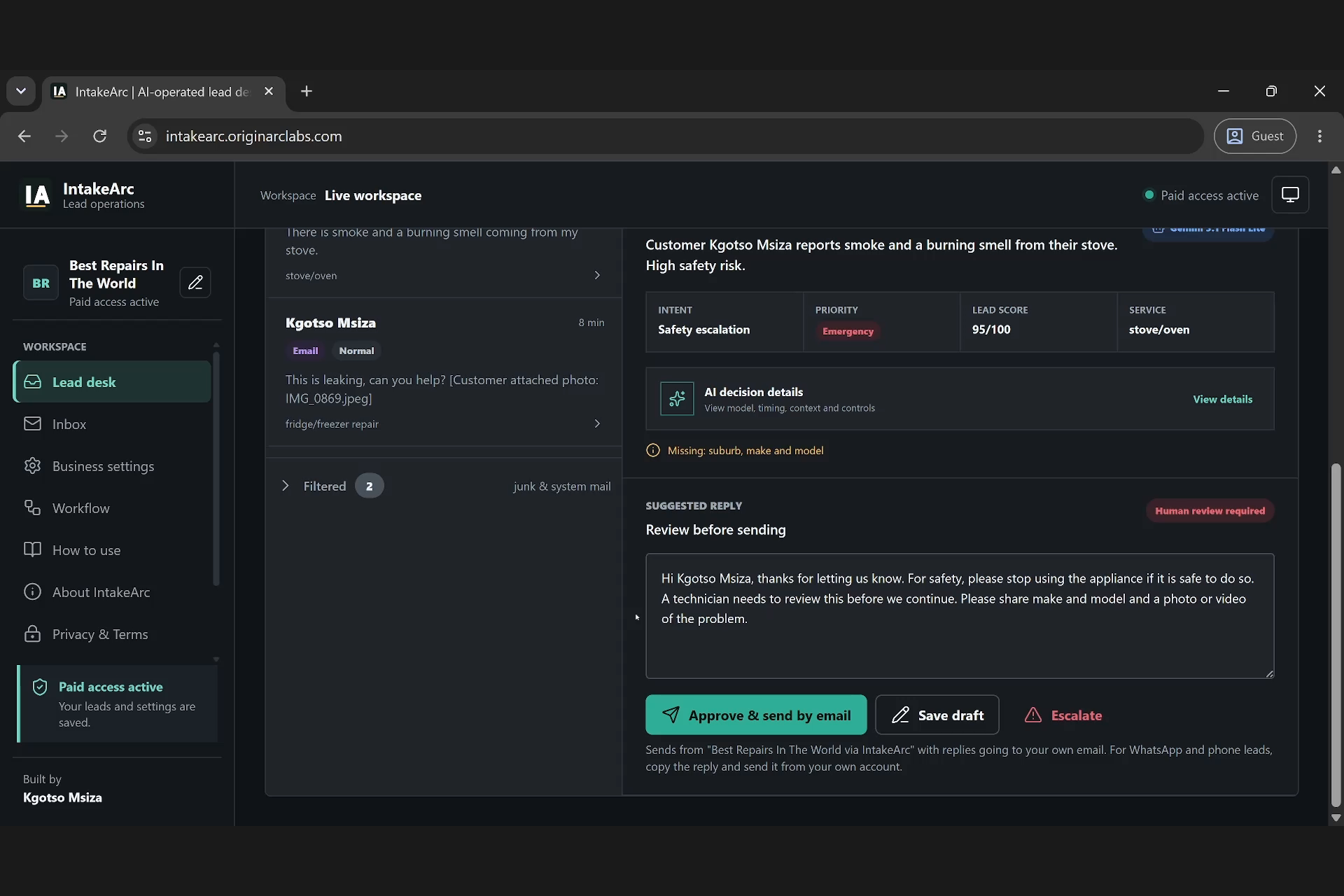Open the tab search dropdown
Screen dimensions: 1344x896
tap(21, 91)
